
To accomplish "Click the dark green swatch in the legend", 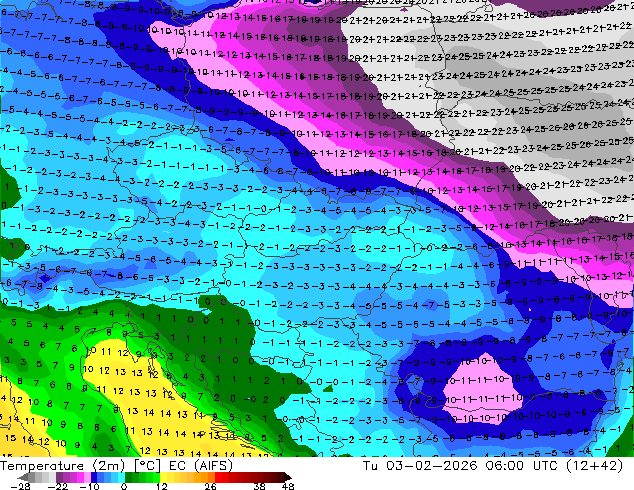I will [128, 477].
